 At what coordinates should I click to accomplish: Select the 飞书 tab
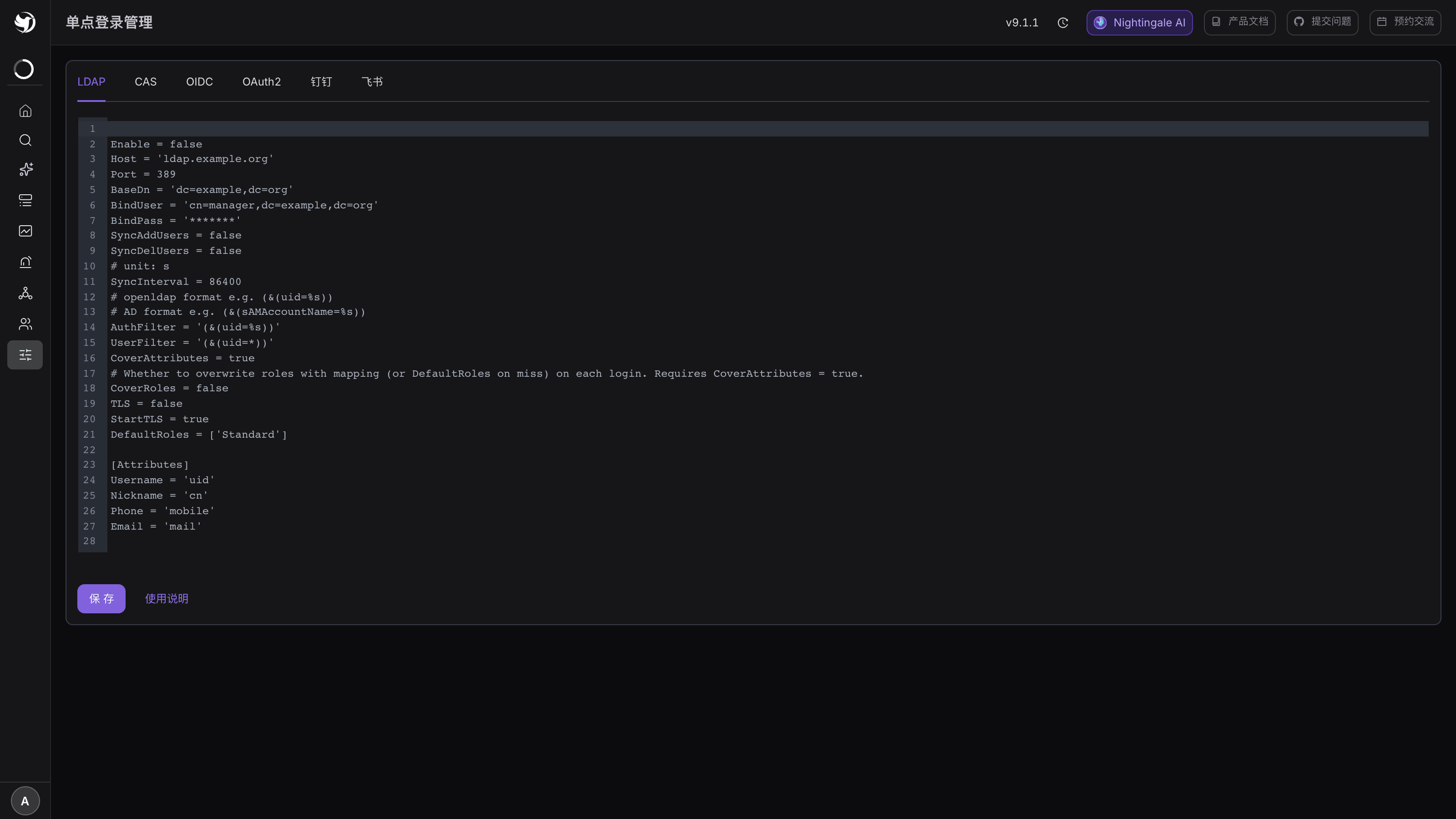(x=372, y=82)
